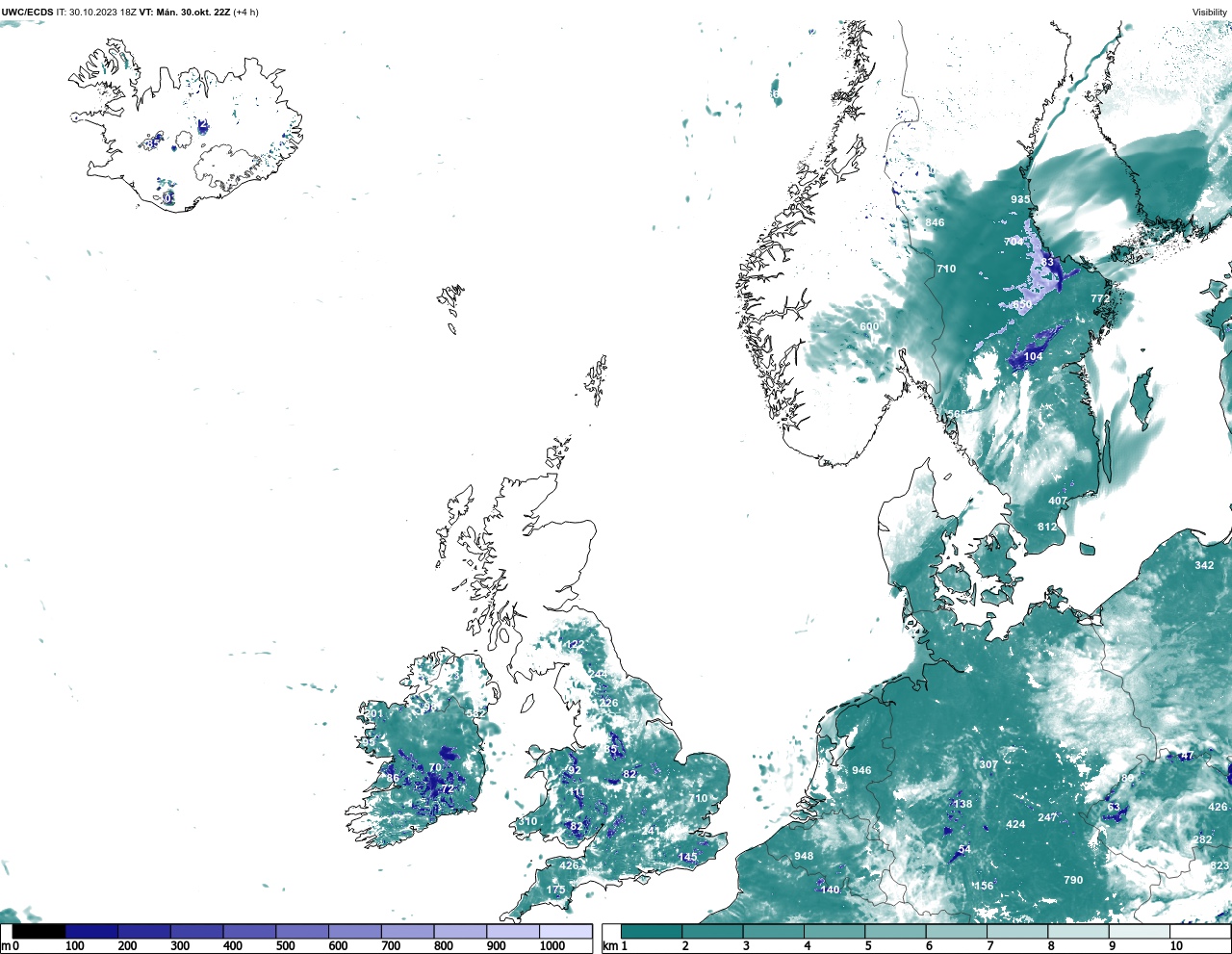The height and width of the screenshot is (954, 1232).
Task: Select the 'IT: 30.10.2023 18Z' text
Action: click(96, 13)
